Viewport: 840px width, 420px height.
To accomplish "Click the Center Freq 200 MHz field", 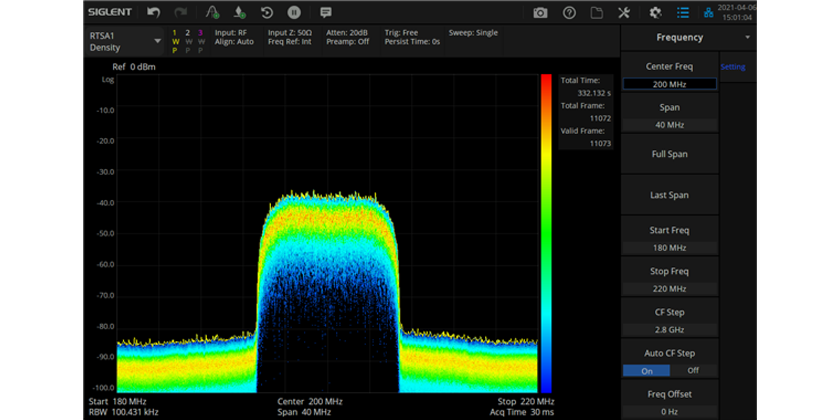I will [669, 84].
